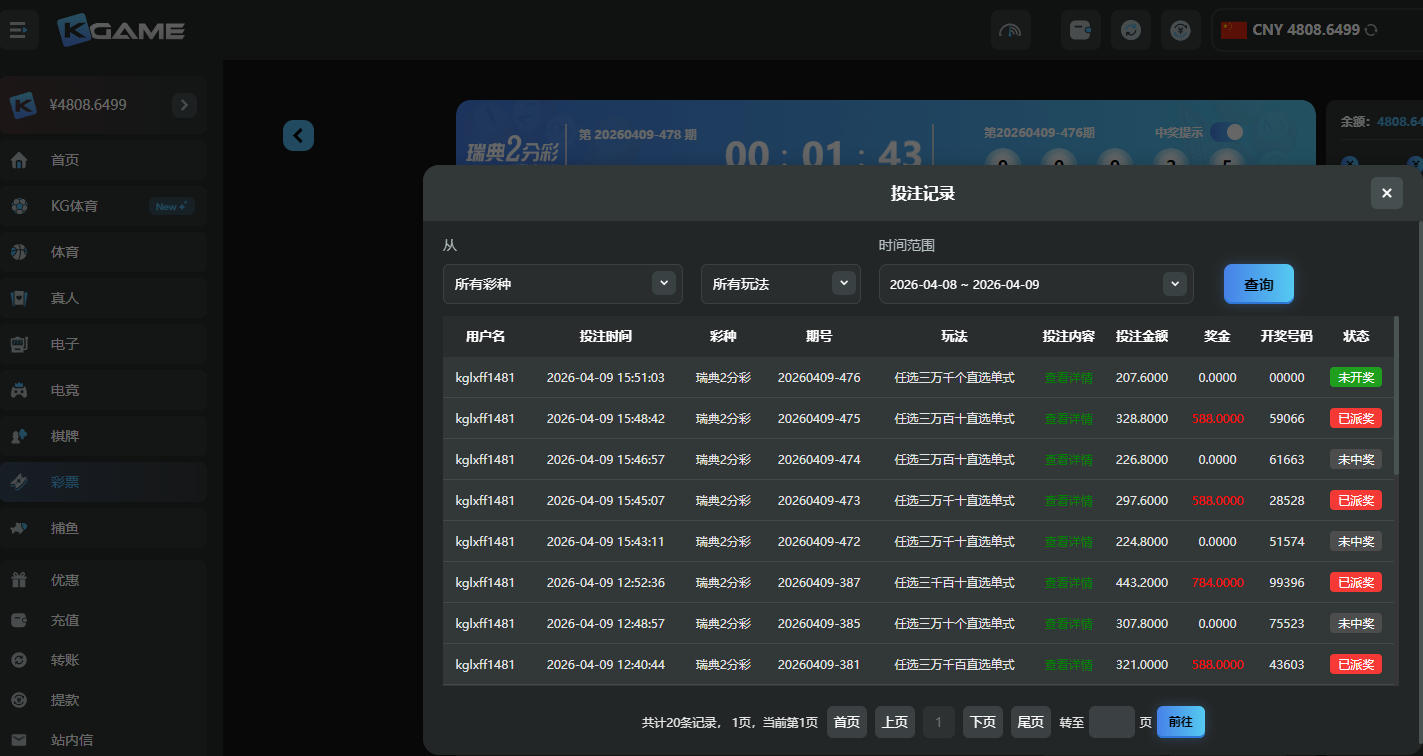View 查看详情 for period 20260409-476

(1068, 378)
